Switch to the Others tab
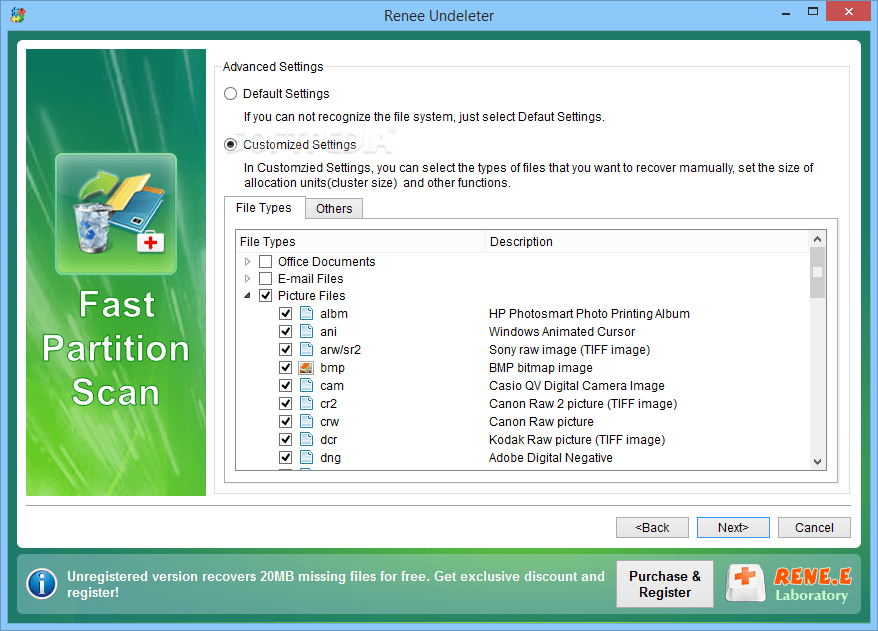Image resolution: width=878 pixels, height=631 pixels. (x=334, y=208)
